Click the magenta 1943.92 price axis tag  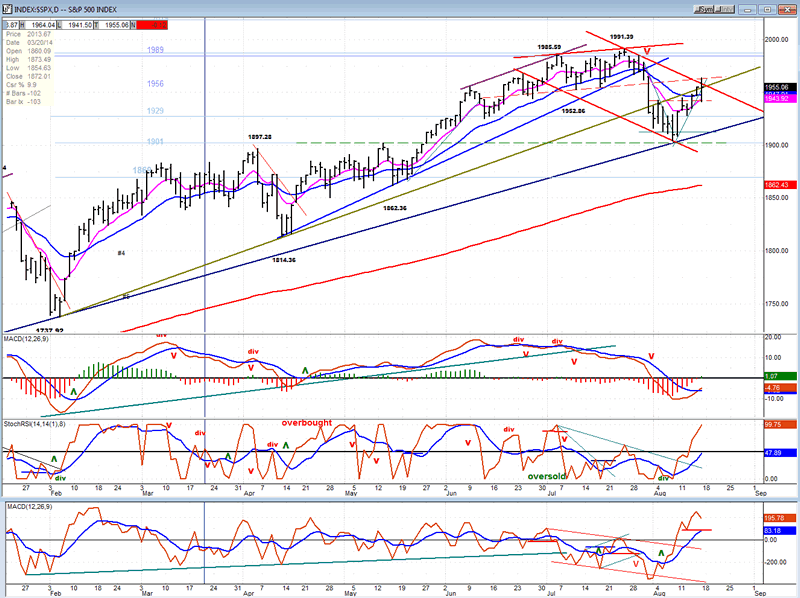pyautogui.click(x=780, y=98)
